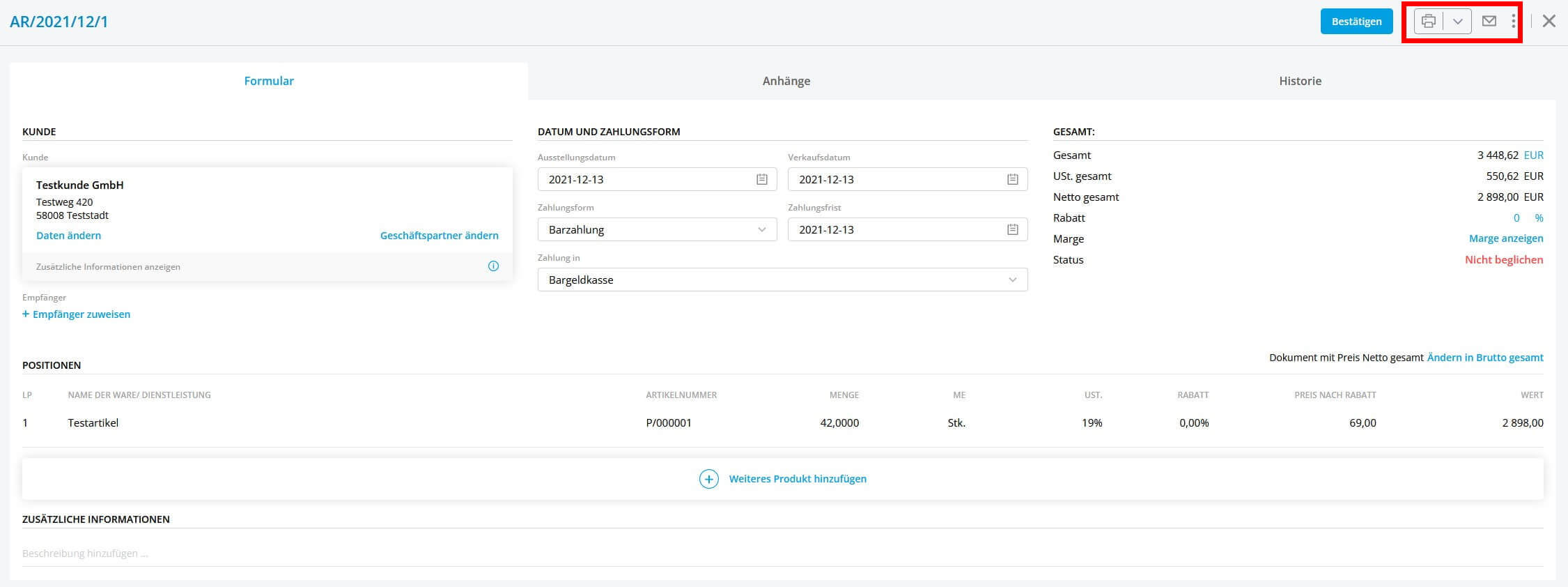Viewport: 1568px width, 587px height.
Task: Click Ändern in Brutto gesamt link
Action: pyautogui.click(x=1485, y=358)
